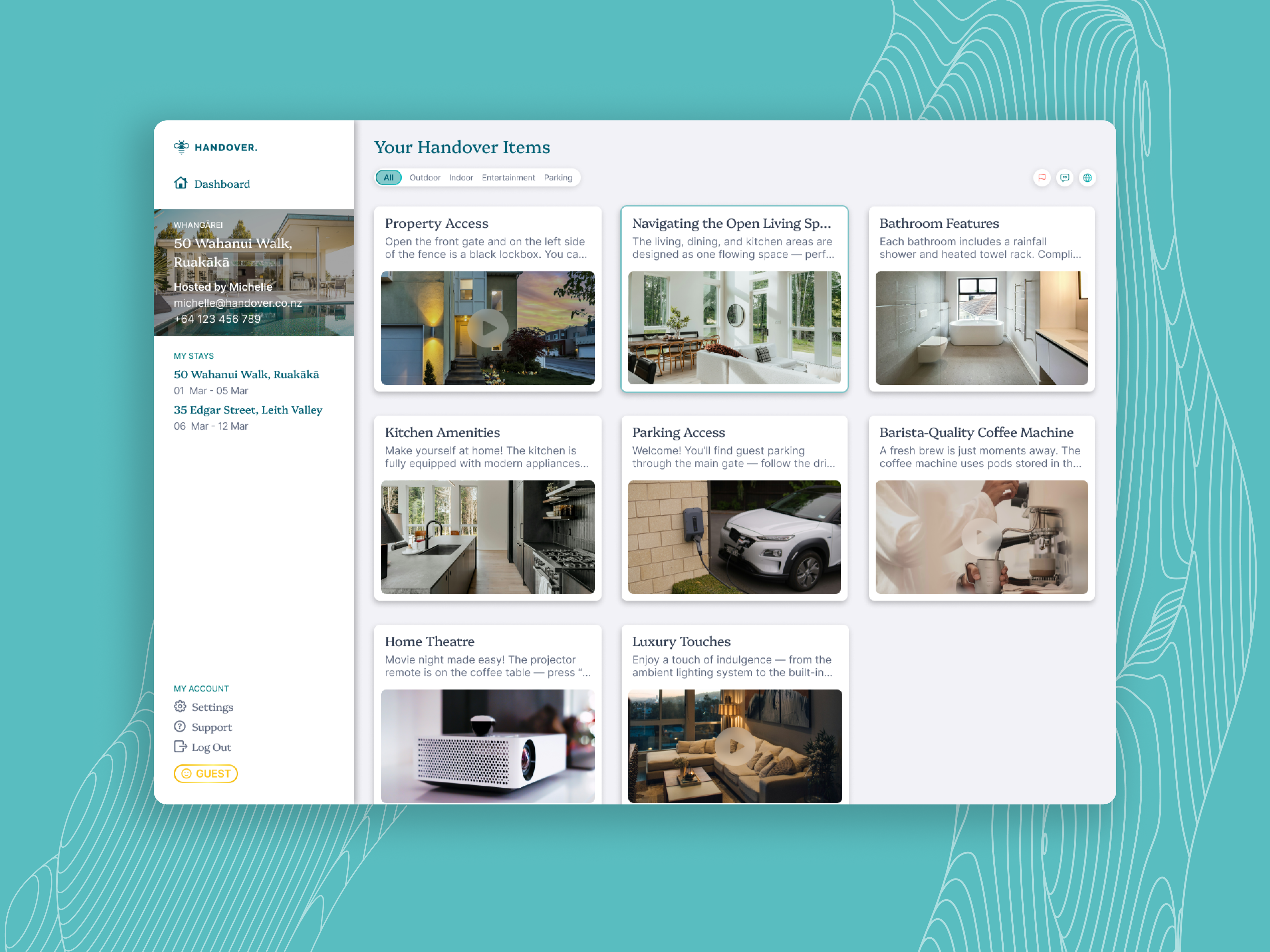Viewport: 1270px width, 952px height.
Task: Play the Property Access video
Action: 487,328
